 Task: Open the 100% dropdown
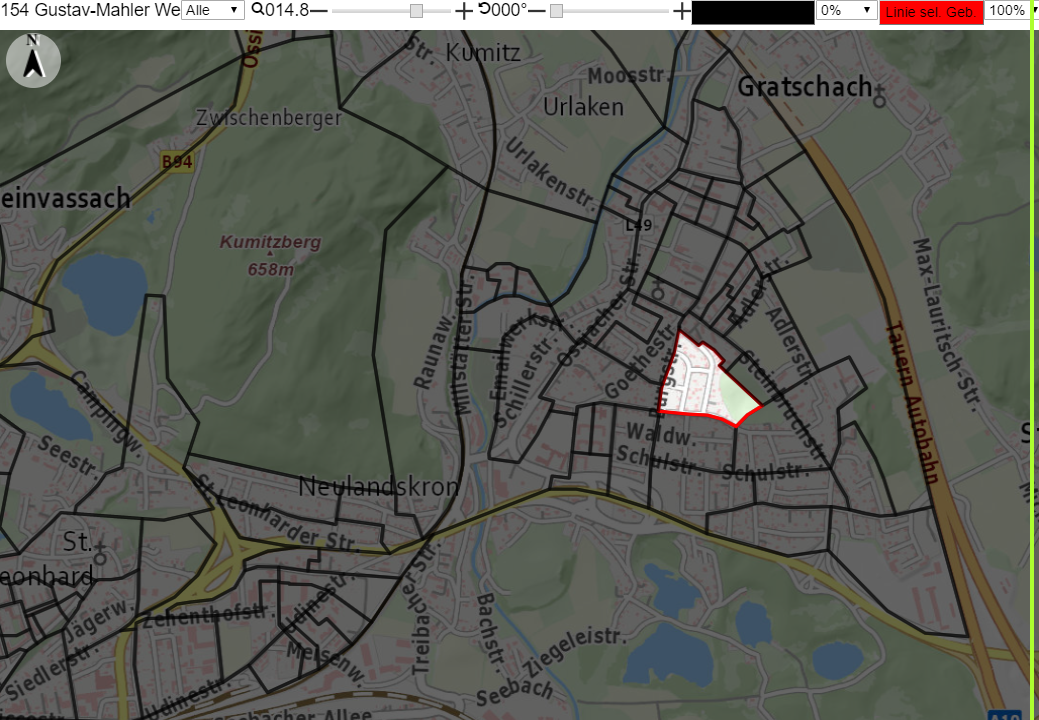click(x=1007, y=10)
